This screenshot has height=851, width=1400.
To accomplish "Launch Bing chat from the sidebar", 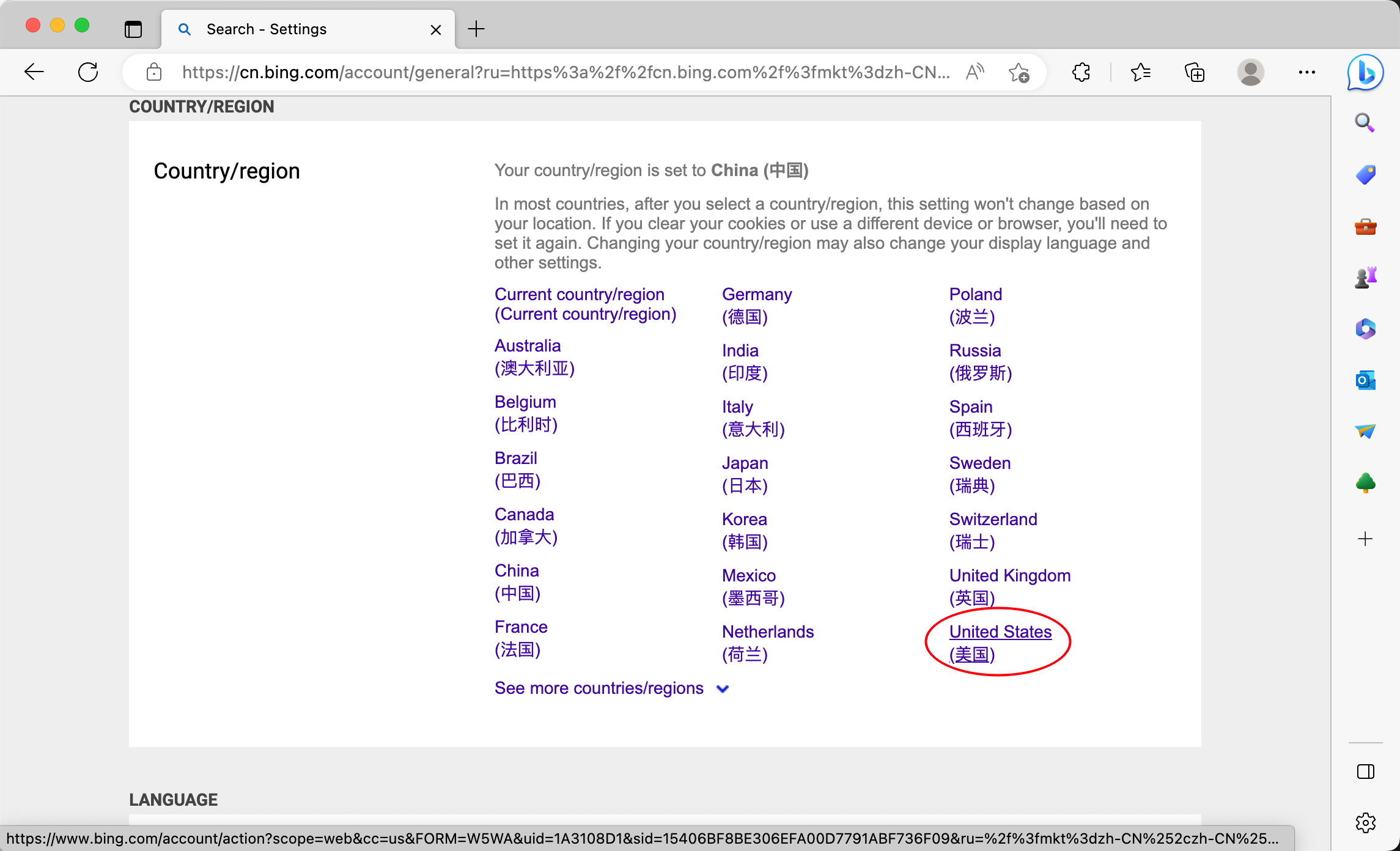I will 1366,72.
